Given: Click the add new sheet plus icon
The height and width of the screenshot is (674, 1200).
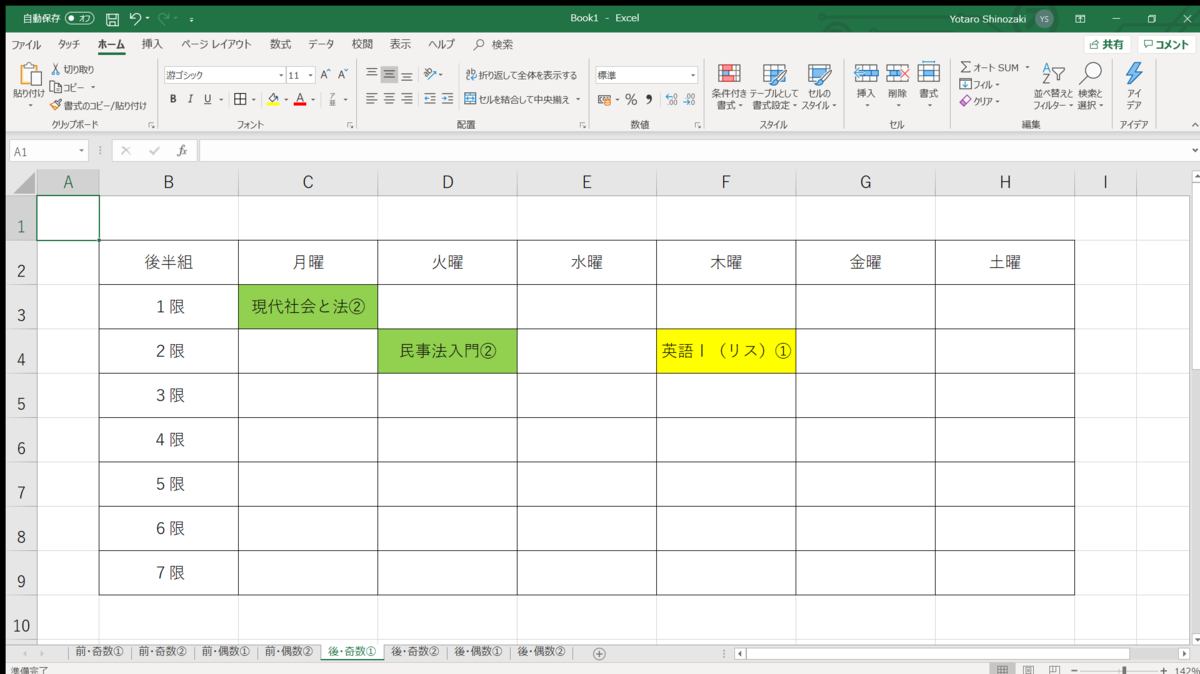Looking at the screenshot, I should pyautogui.click(x=599, y=653).
